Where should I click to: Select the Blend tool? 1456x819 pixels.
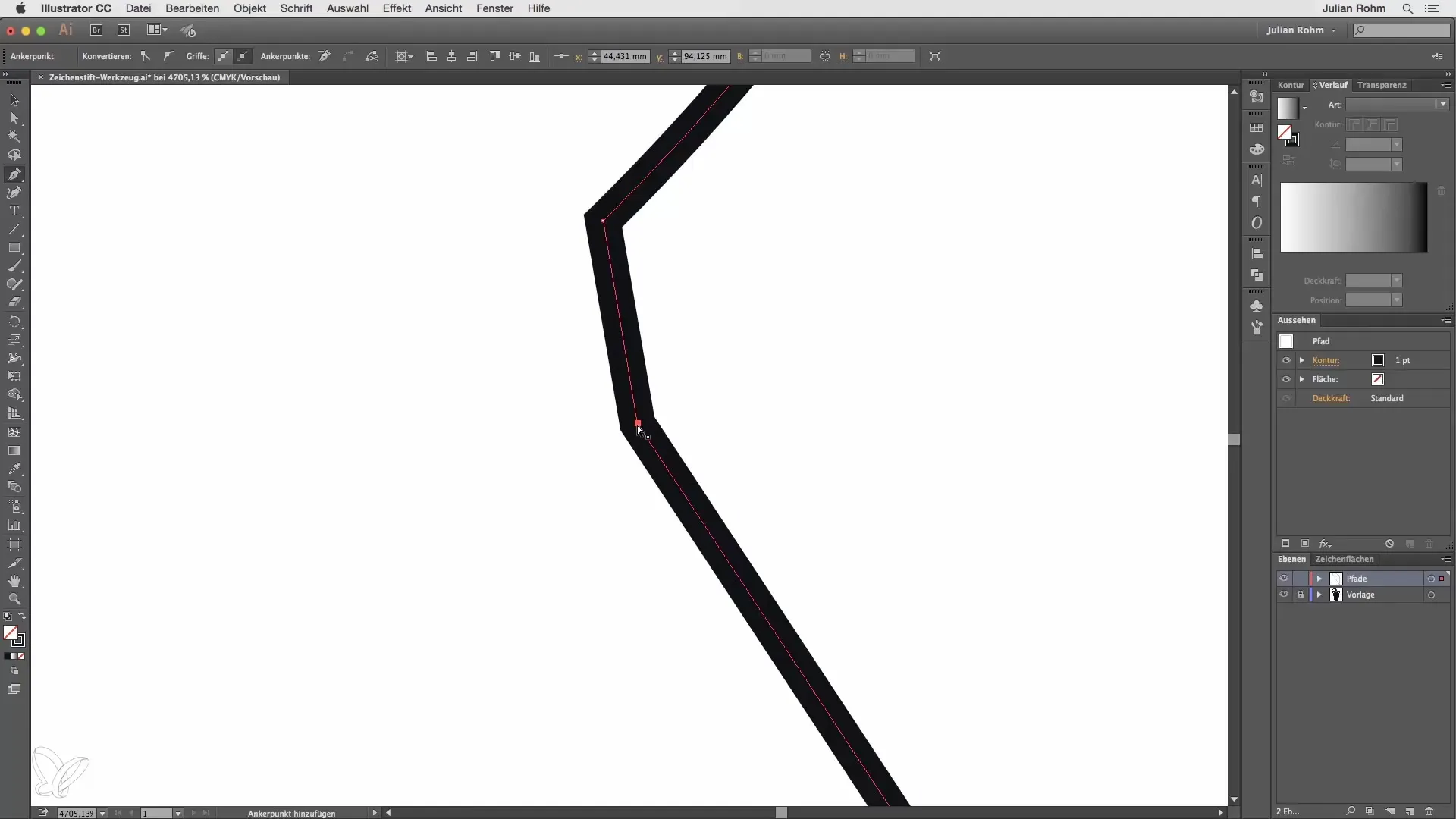click(14, 487)
